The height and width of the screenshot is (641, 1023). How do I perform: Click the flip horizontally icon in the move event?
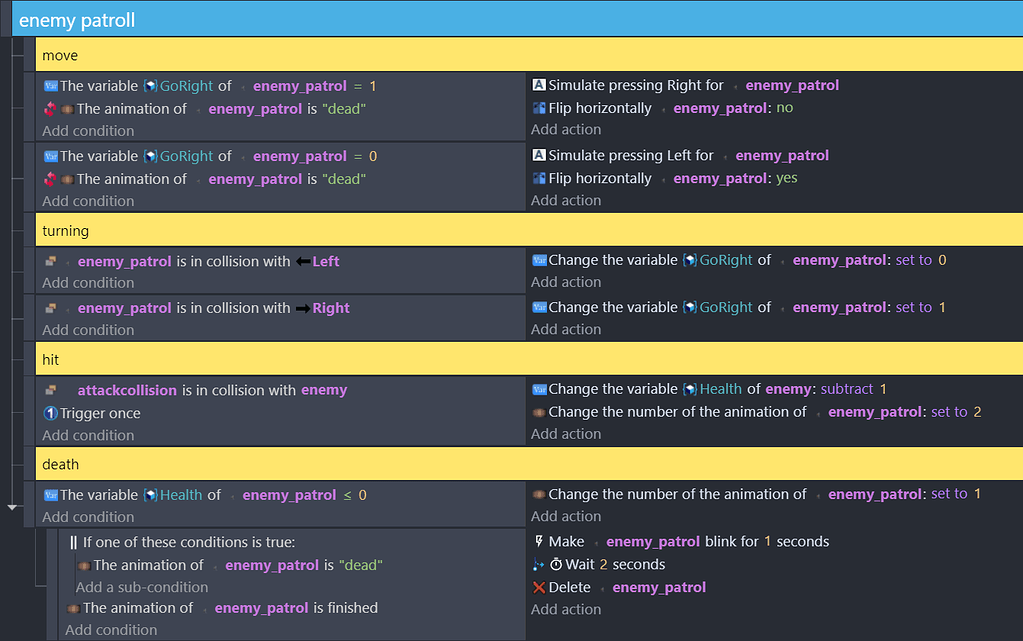537,107
